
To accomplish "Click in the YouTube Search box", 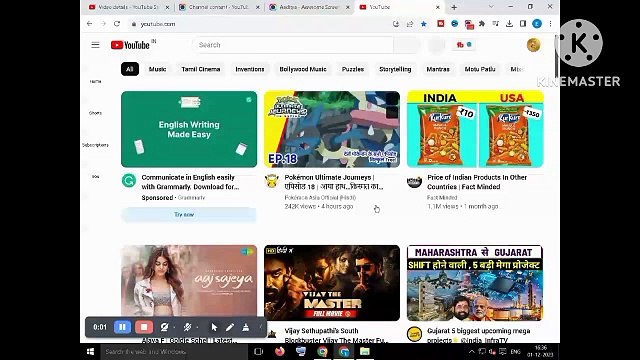I will tap(293, 45).
